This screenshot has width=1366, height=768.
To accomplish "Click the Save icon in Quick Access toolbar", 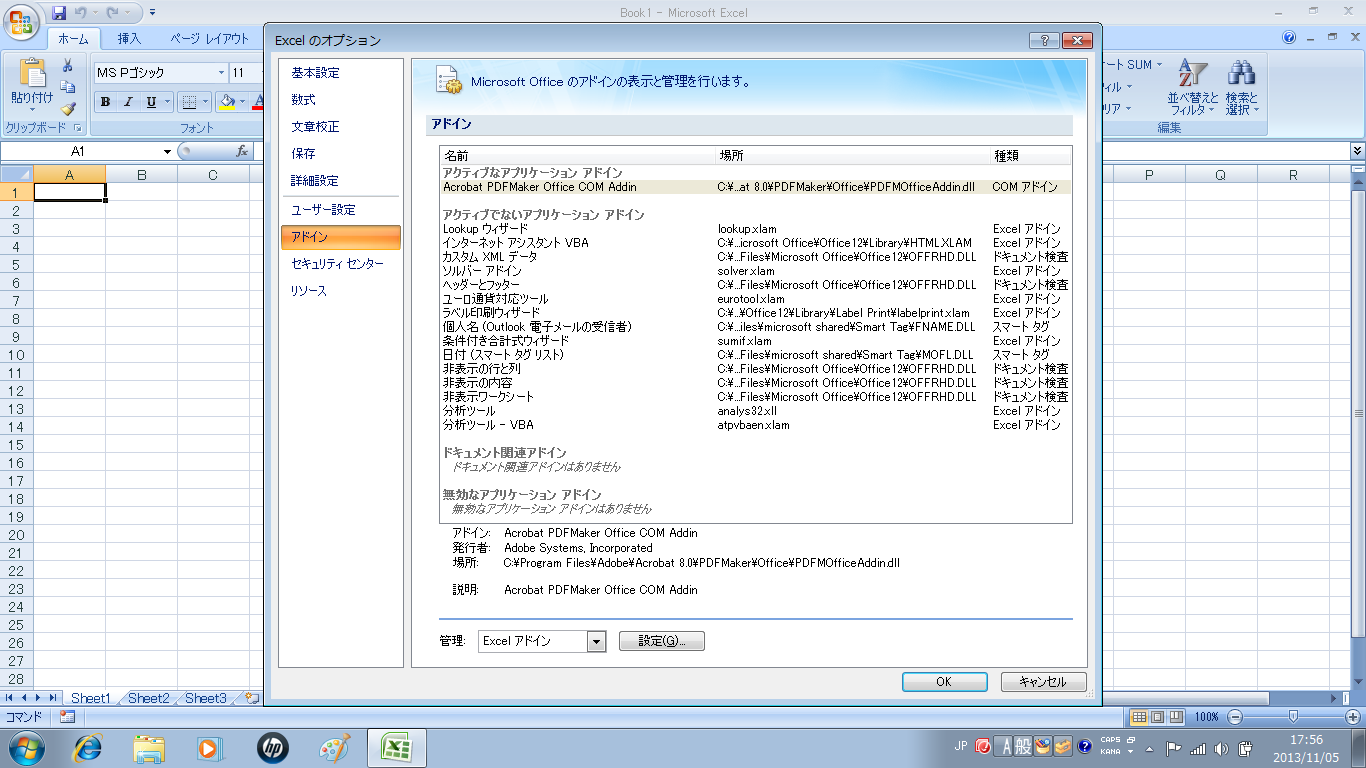I will [59, 13].
